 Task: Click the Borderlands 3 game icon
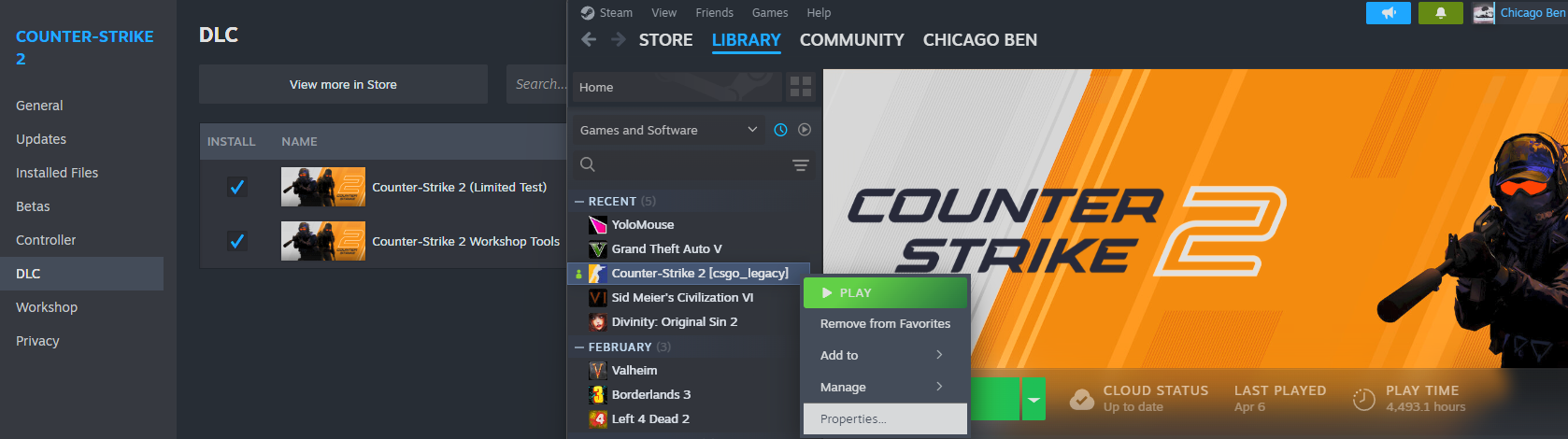coord(598,395)
